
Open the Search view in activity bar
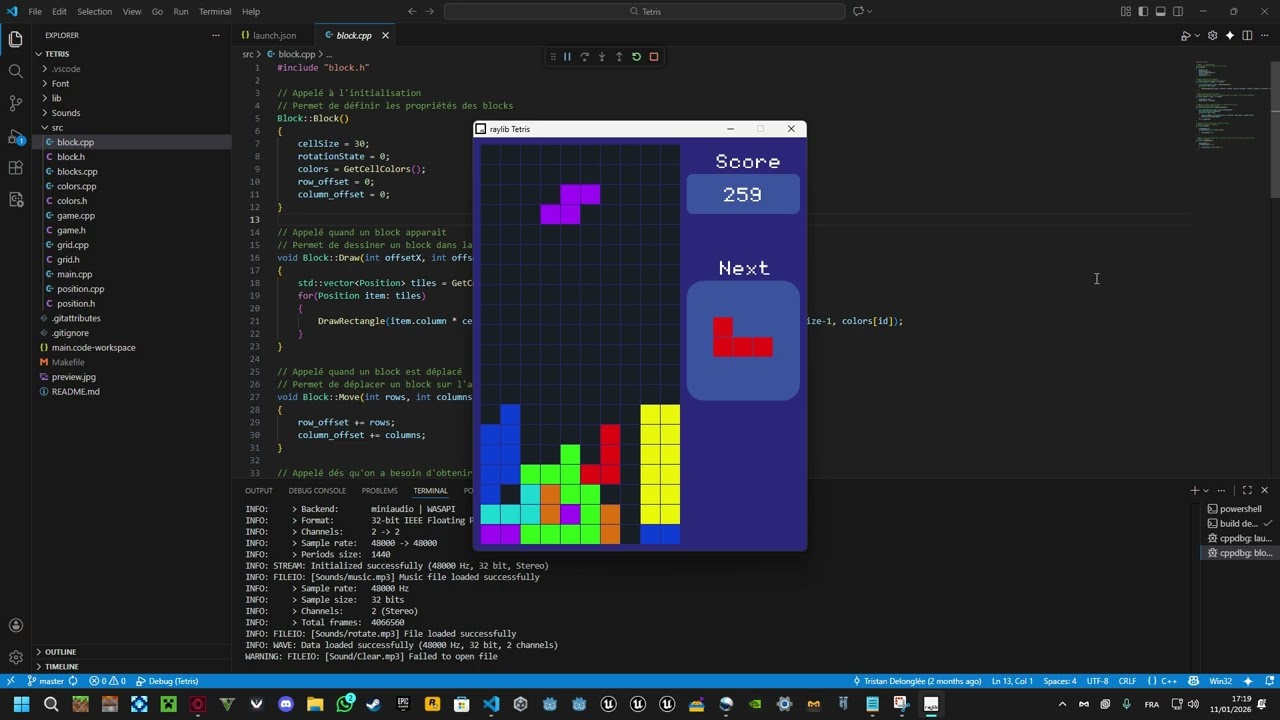point(15,71)
